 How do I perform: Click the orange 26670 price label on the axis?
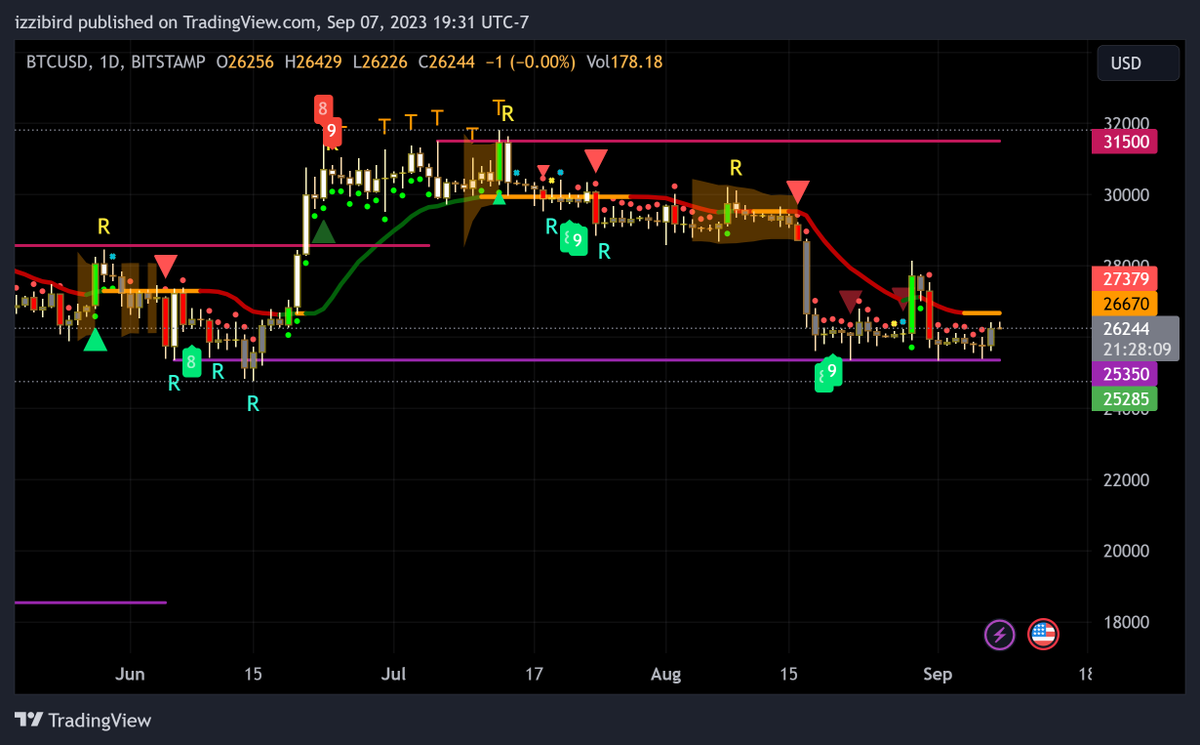click(x=1124, y=301)
